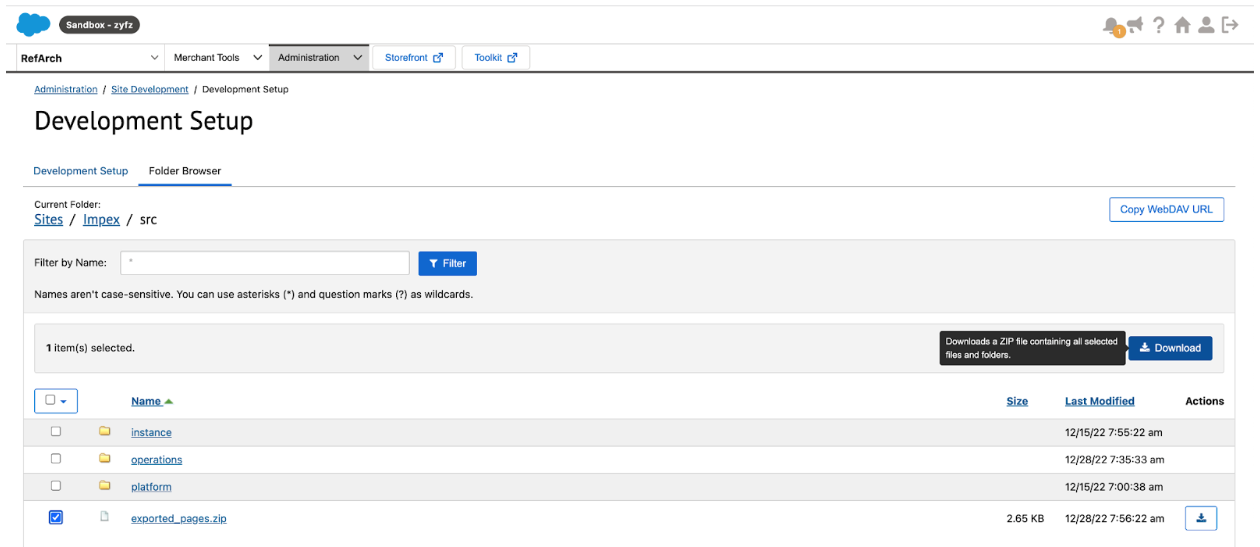Viewport: 1260px width, 547px height.
Task: Select the operations folder checkbox
Action: (56, 459)
